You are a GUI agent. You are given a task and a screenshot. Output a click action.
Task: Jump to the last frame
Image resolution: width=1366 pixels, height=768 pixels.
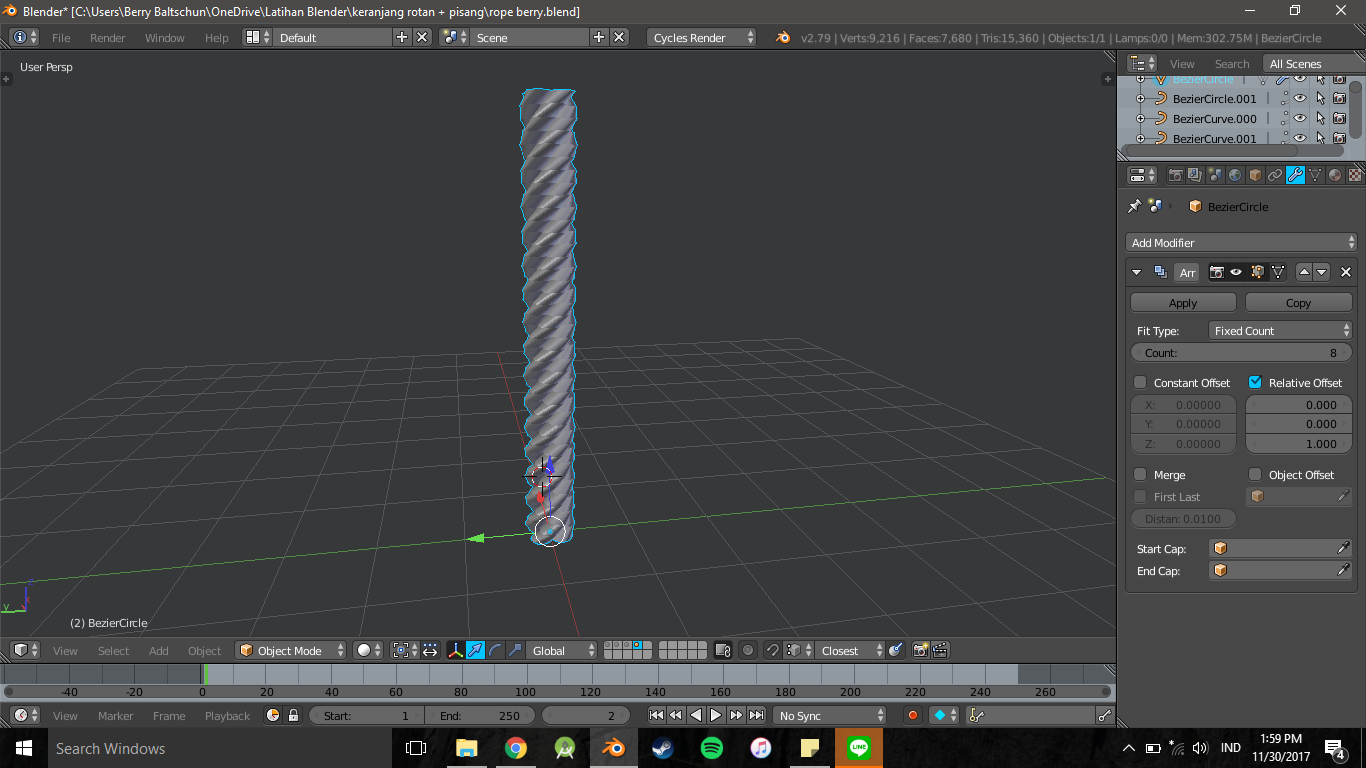click(x=757, y=715)
